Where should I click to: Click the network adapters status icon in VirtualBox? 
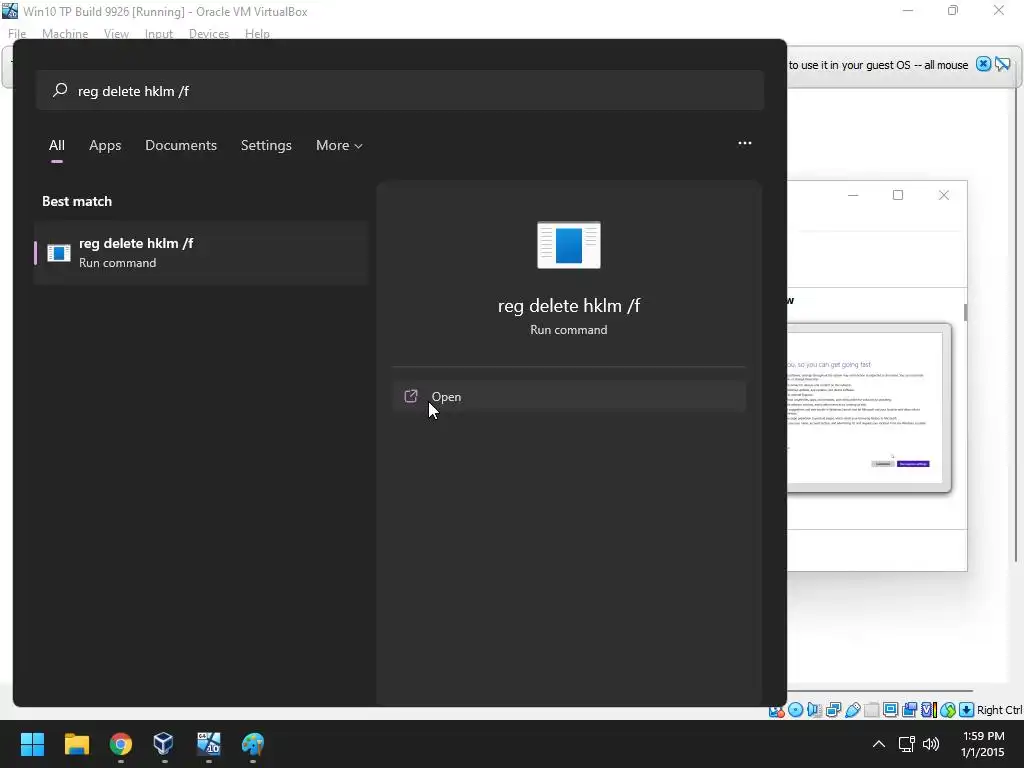(x=833, y=710)
